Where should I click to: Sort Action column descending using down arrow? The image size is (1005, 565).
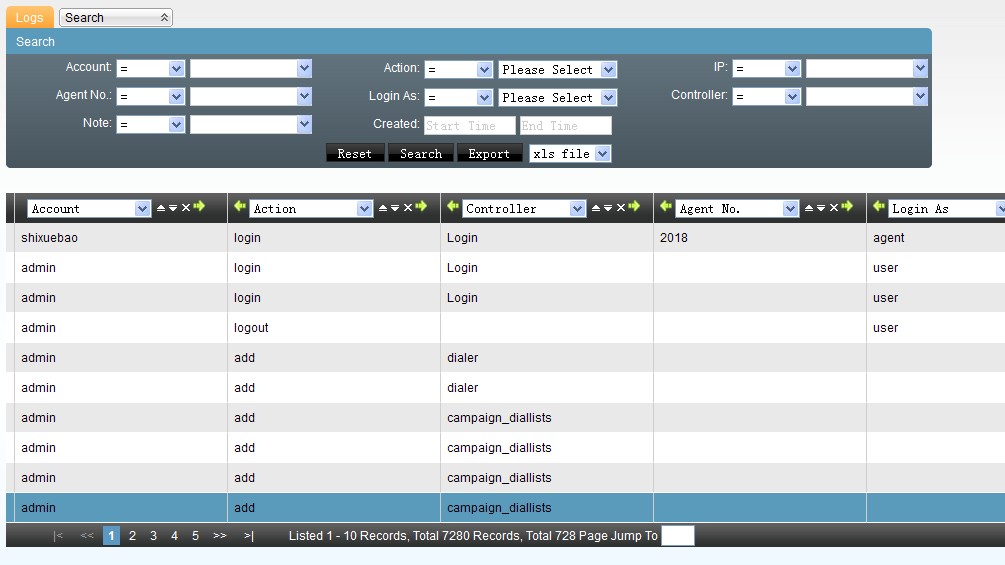(394, 208)
